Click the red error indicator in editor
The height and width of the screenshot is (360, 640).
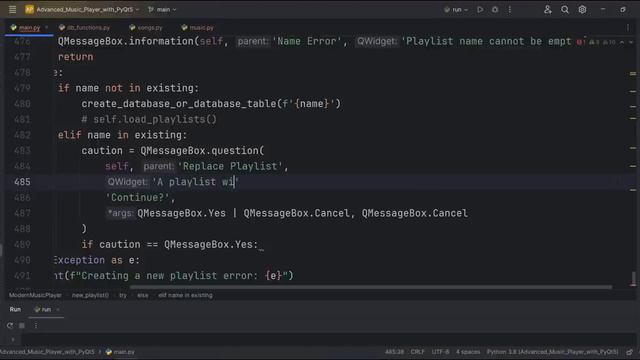[x=580, y=42]
